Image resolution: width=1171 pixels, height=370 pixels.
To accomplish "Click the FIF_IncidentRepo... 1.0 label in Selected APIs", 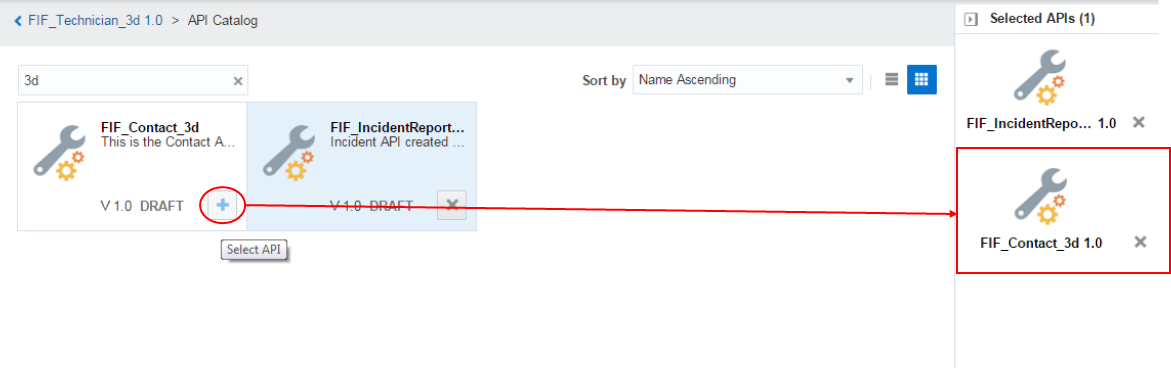I will pyautogui.click(x=1041, y=123).
